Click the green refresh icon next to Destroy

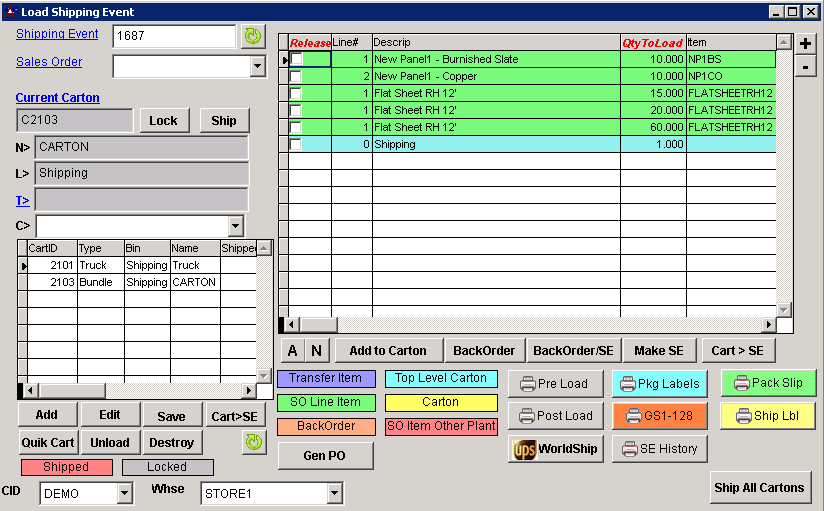[x=253, y=441]
